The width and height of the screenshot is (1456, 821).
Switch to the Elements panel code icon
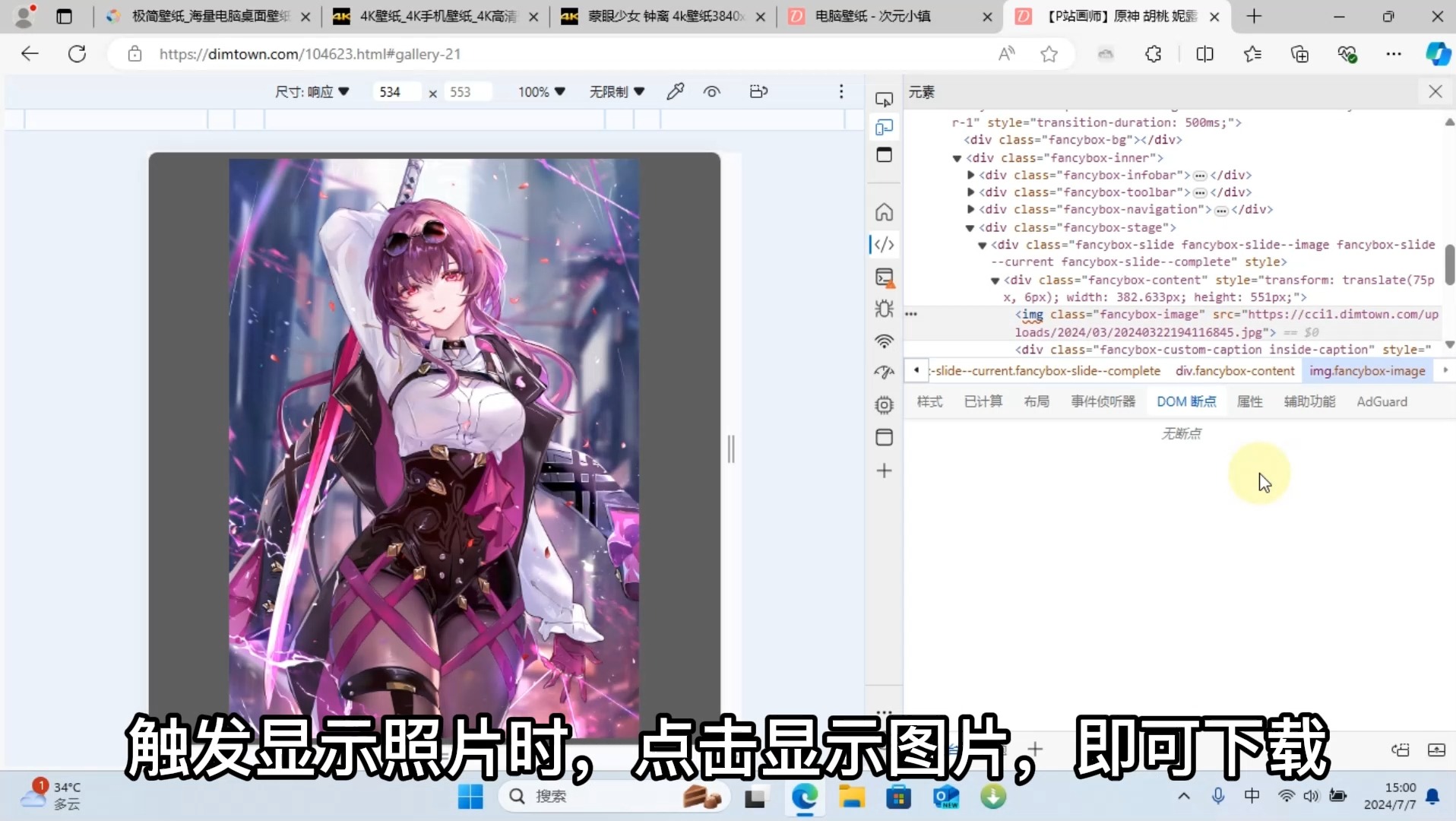(x=884, y=245)
